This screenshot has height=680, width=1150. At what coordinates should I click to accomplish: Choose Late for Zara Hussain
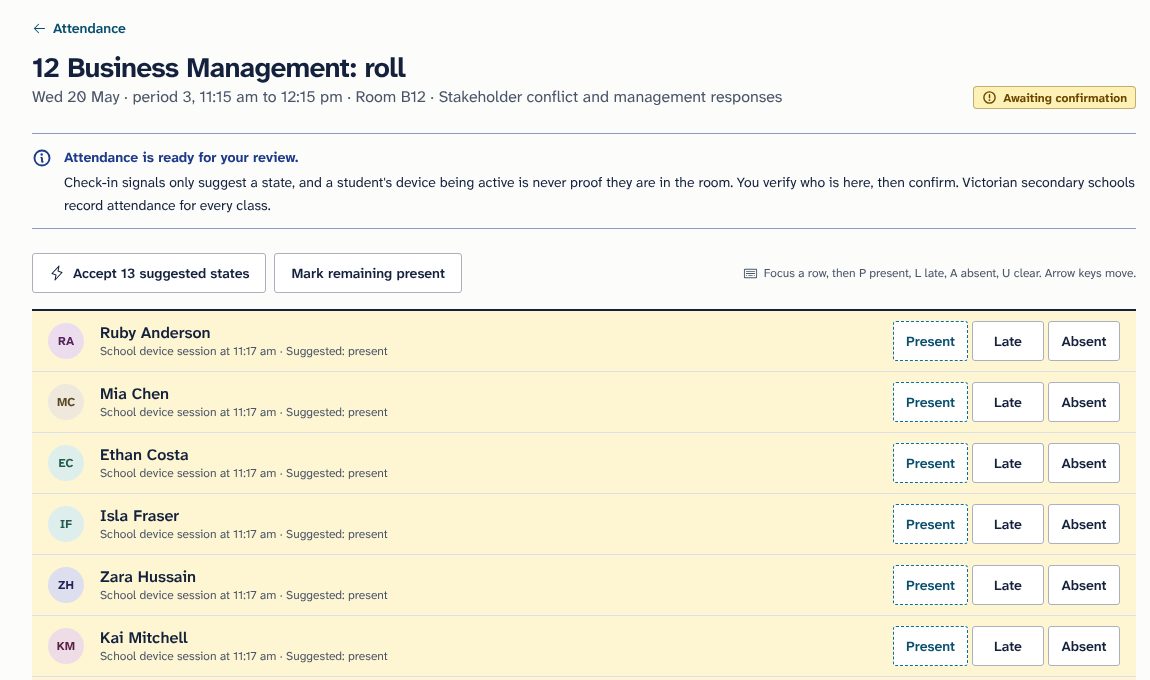click(1008, 585)
